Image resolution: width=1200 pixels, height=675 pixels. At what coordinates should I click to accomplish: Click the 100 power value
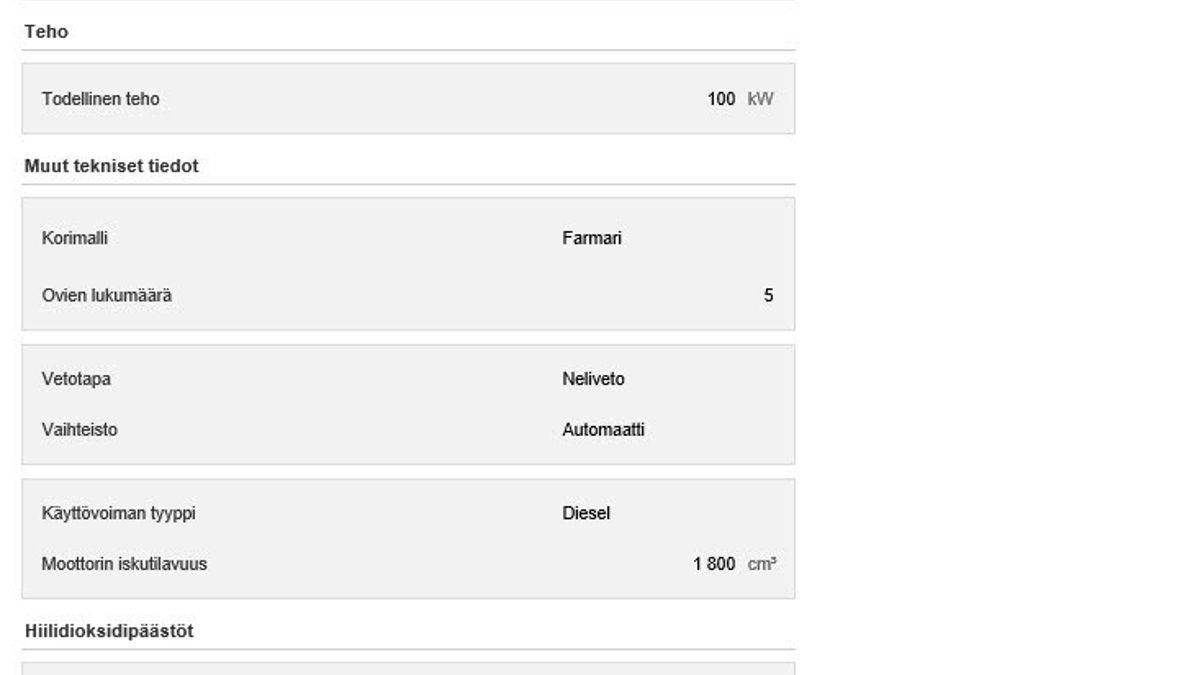[x=721, y=99]
